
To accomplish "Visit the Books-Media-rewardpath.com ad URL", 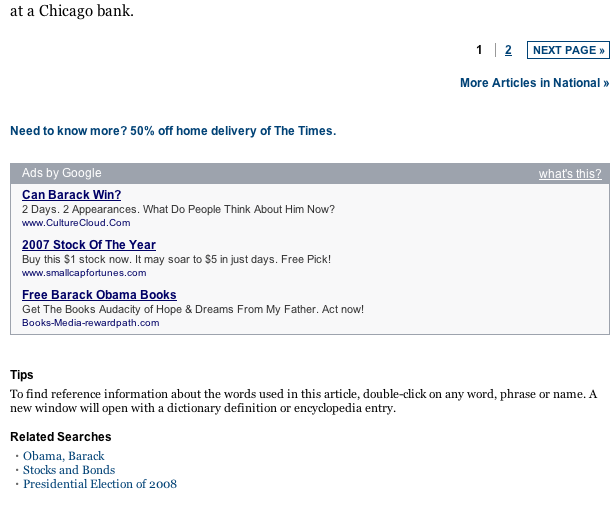I will point(91,323).
